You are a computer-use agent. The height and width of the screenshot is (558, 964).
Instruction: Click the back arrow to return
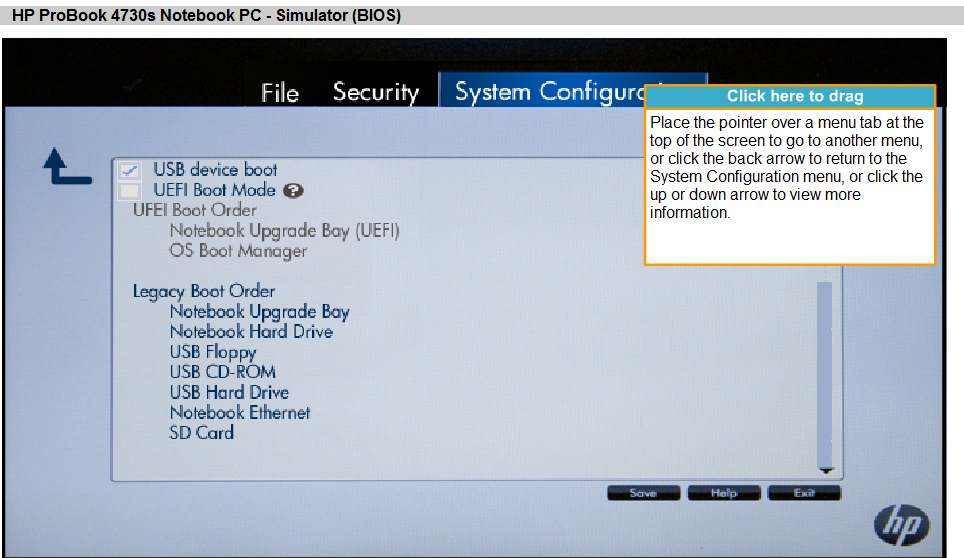pos(67,167)
